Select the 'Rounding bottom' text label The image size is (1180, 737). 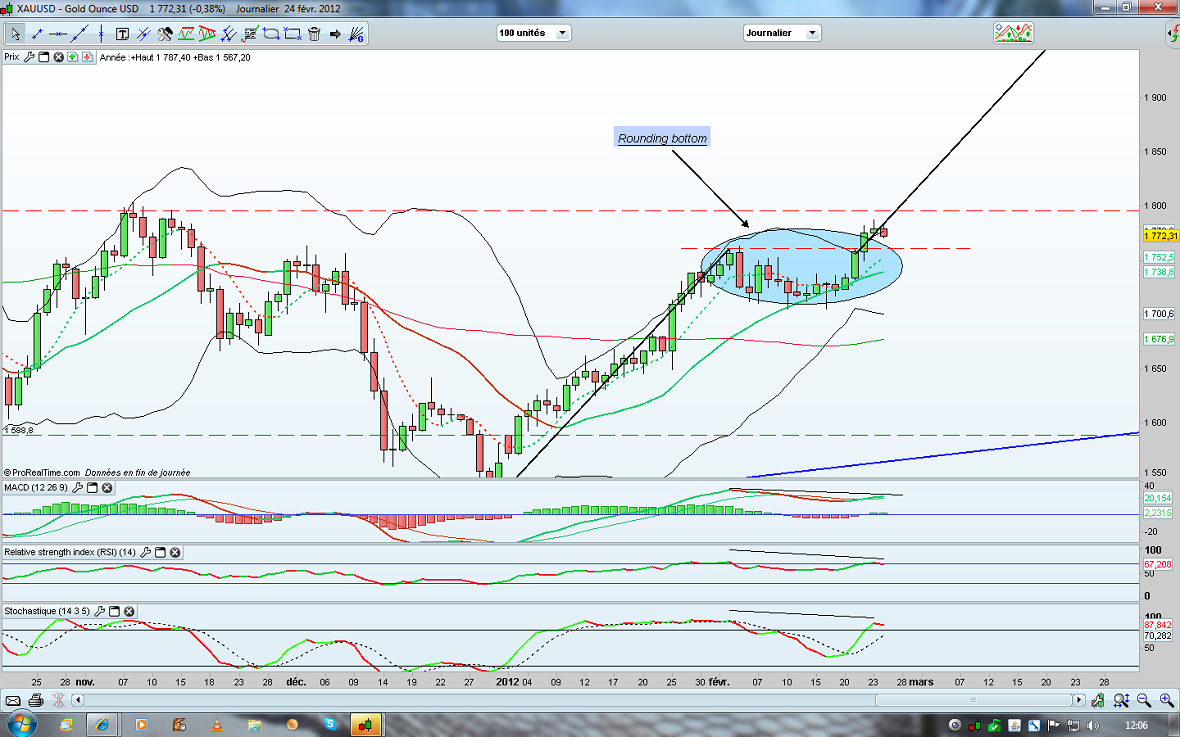pyautogui.click(x=662, y=139)
